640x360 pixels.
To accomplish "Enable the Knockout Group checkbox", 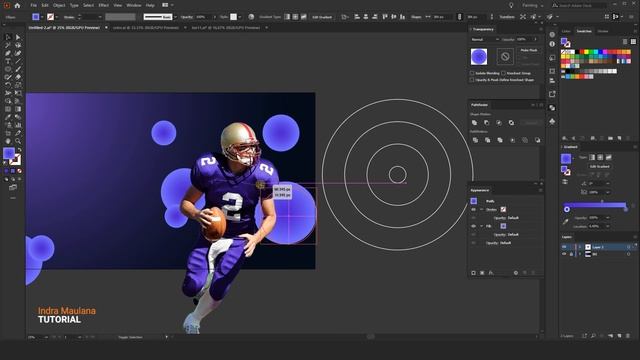I will pyautogui.click(x=504, y=73).
